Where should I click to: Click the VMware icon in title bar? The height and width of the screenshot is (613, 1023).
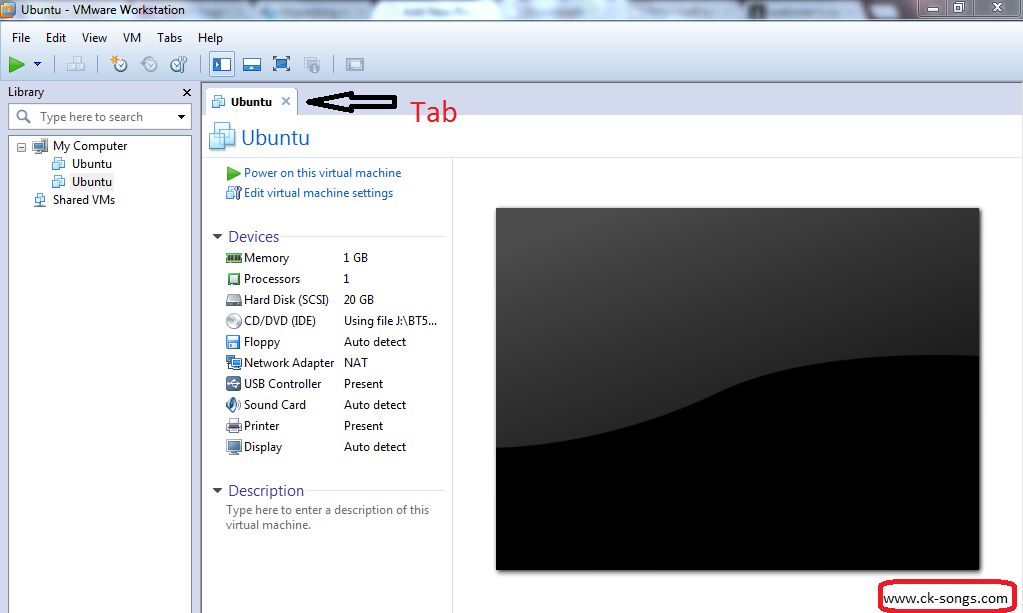(8, 9)
